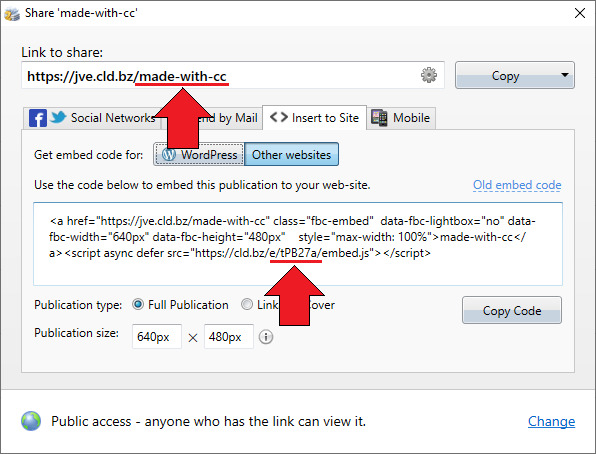Open the Old embed code link
The image size is (596, 454).
(x=517, y=185)
